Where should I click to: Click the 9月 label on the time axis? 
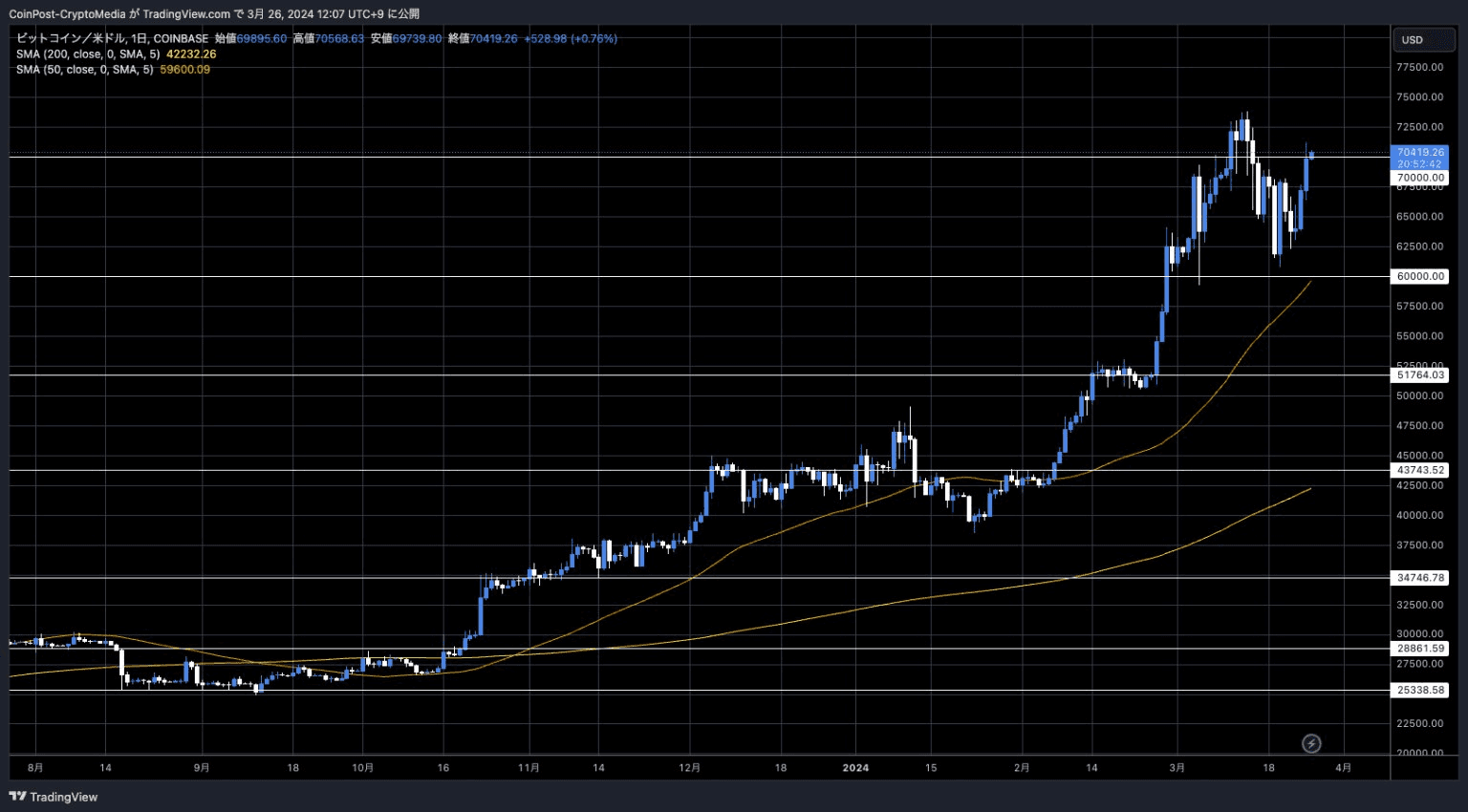tap(202, 768)
